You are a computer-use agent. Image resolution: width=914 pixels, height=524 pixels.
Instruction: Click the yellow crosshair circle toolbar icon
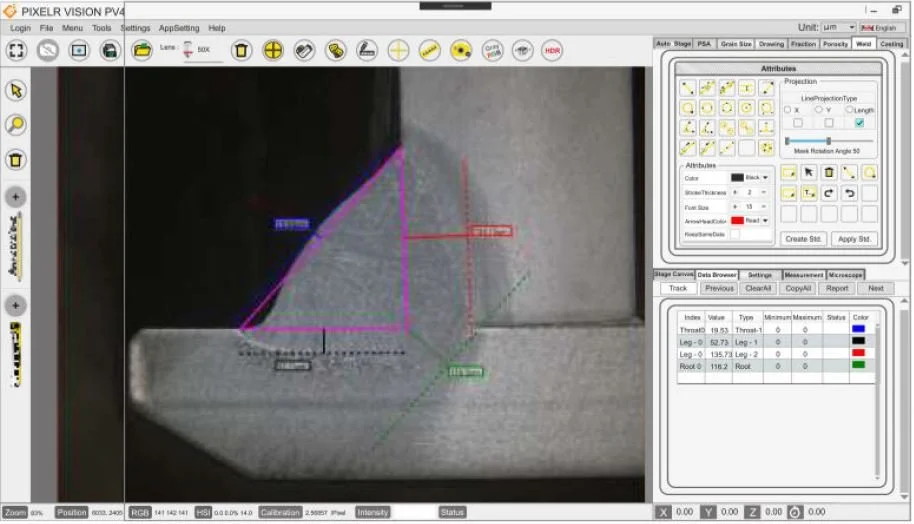273,51
